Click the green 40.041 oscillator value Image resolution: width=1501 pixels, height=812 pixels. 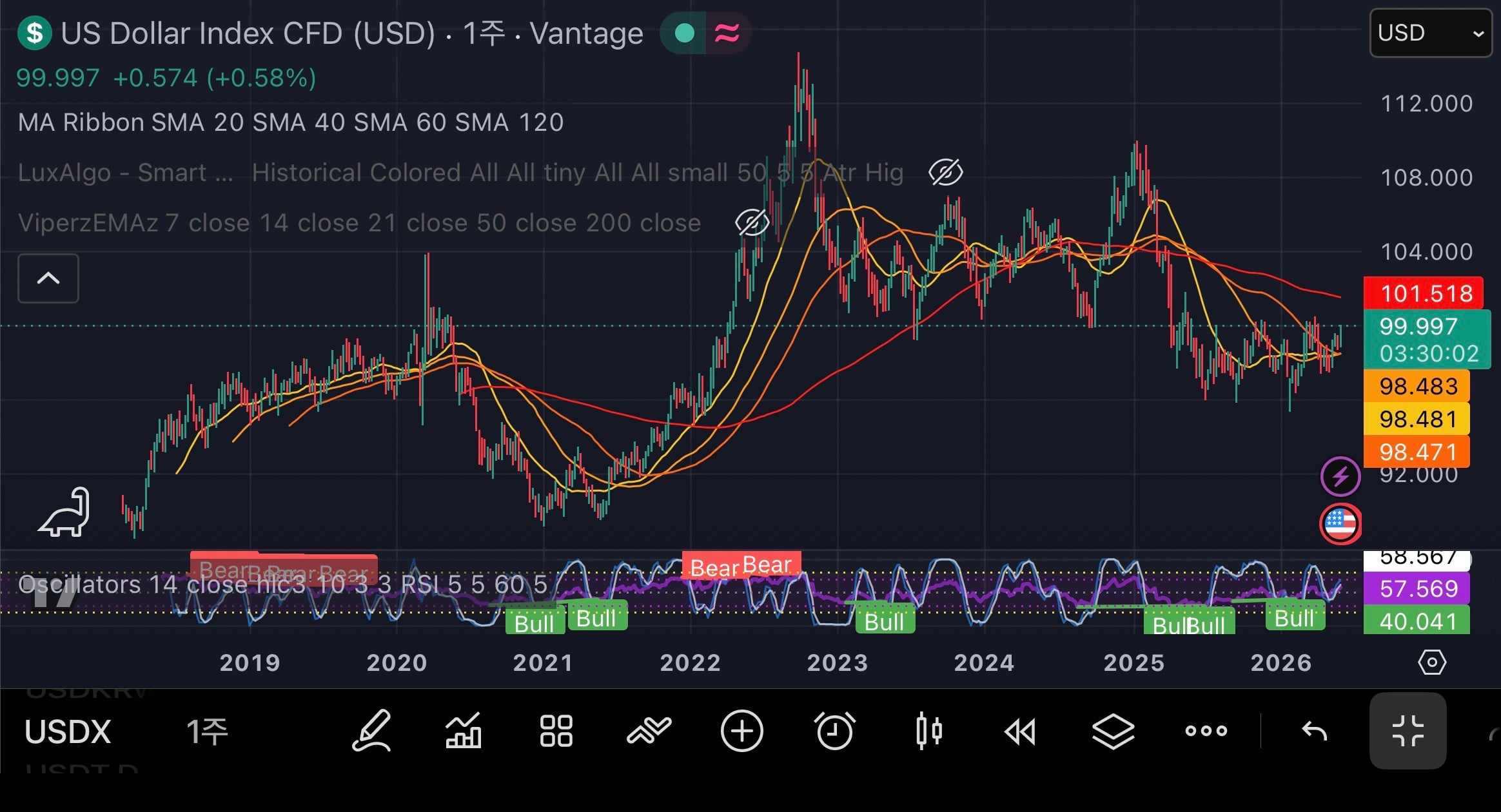[x=1417, y=621]
